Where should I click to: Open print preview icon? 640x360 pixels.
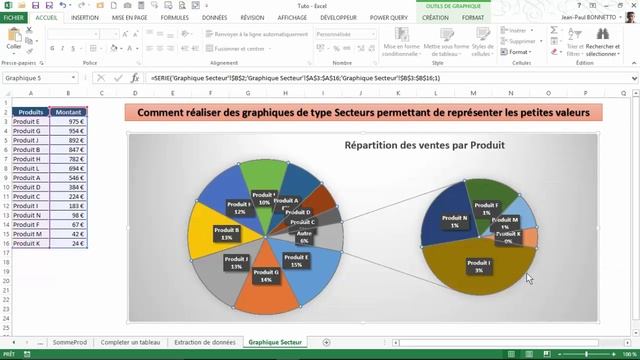point(182,6)
